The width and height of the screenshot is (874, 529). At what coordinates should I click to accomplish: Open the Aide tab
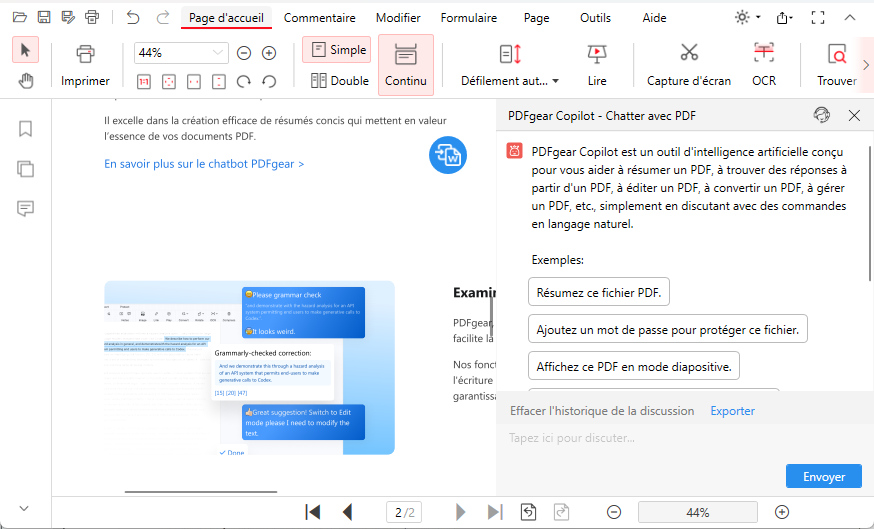click(654, 18)
